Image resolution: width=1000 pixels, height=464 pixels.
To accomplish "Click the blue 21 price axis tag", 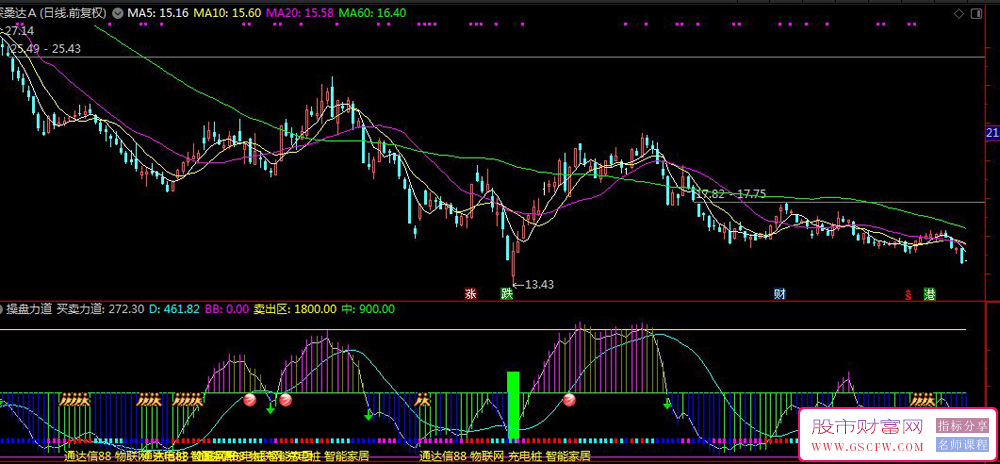I will 992,133.
